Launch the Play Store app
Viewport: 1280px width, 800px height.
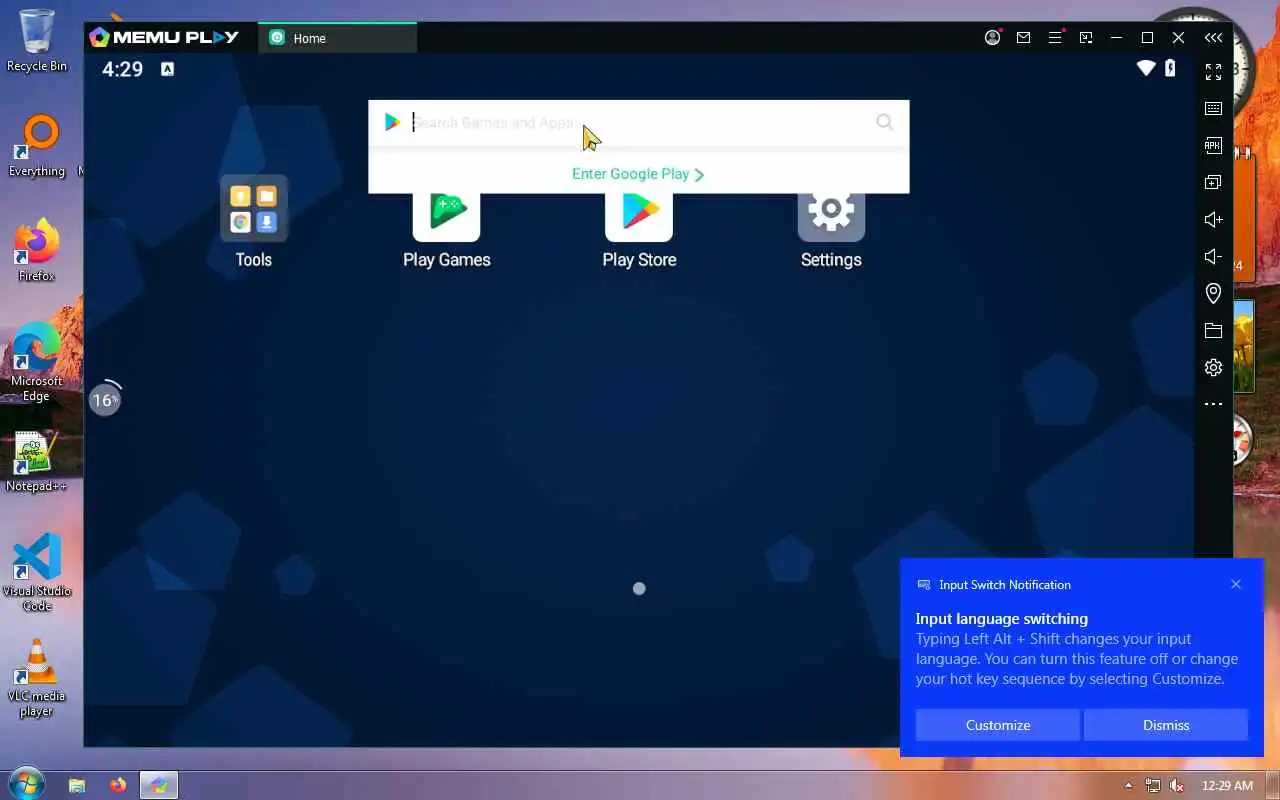[639, 229]
